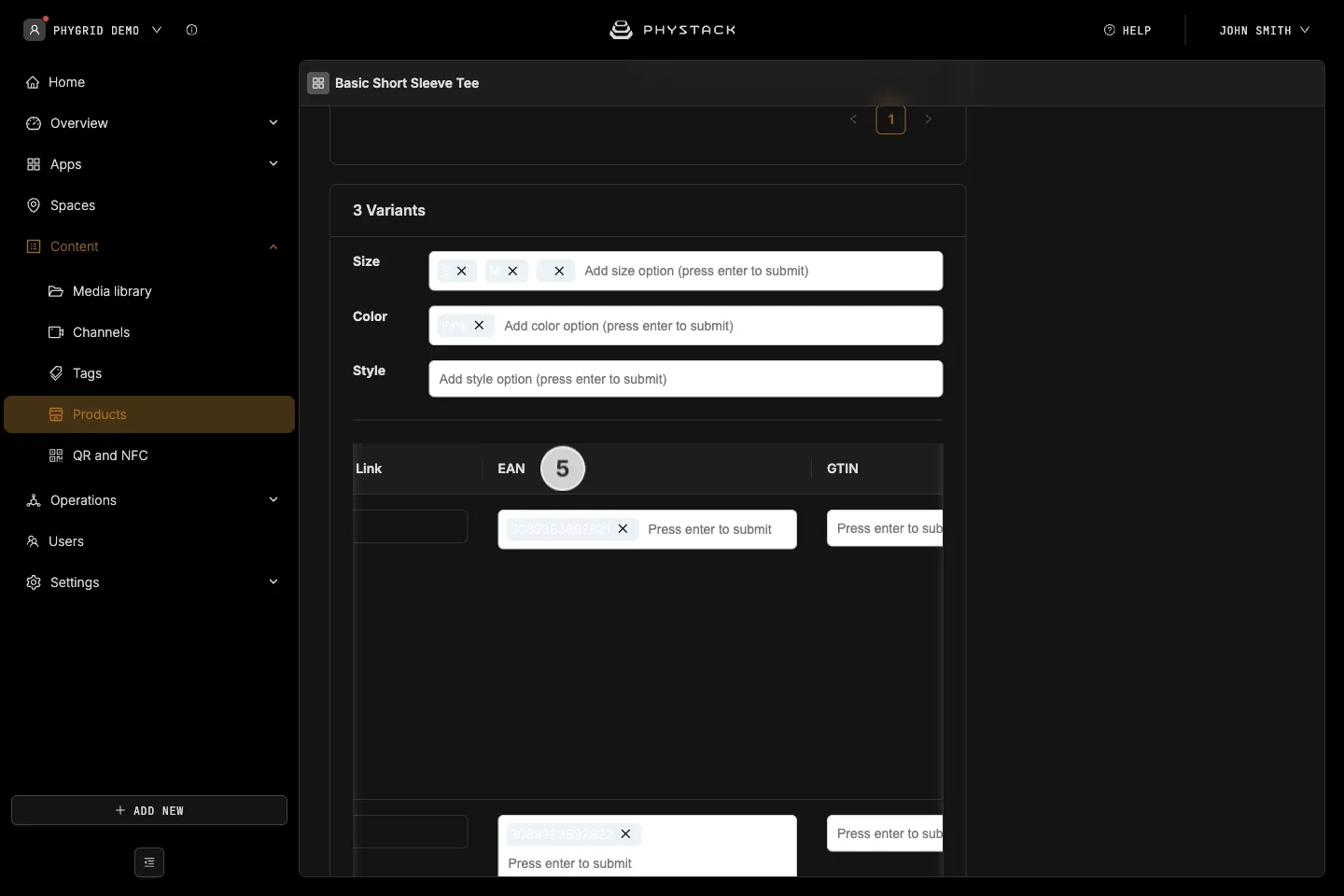Viewport: 1344px width, 896px height.
Task: Click the Media library folder icon
Action: click(56, 291)
